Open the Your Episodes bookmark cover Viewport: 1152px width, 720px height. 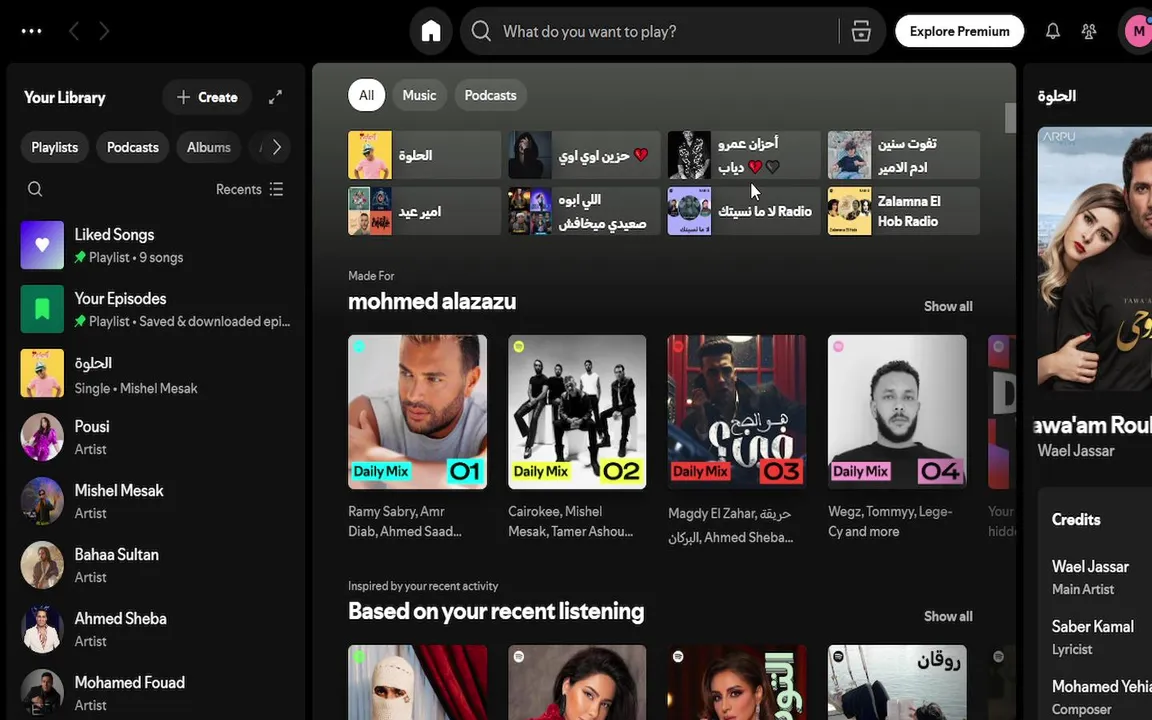[x=42, y=309]
